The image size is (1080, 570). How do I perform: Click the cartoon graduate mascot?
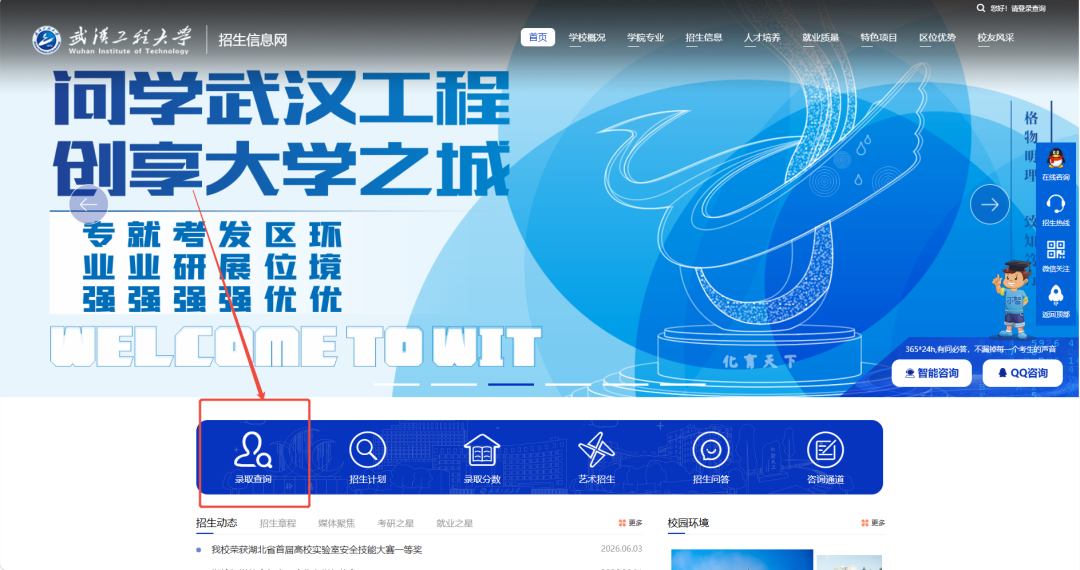click(x=1013, y=298)
